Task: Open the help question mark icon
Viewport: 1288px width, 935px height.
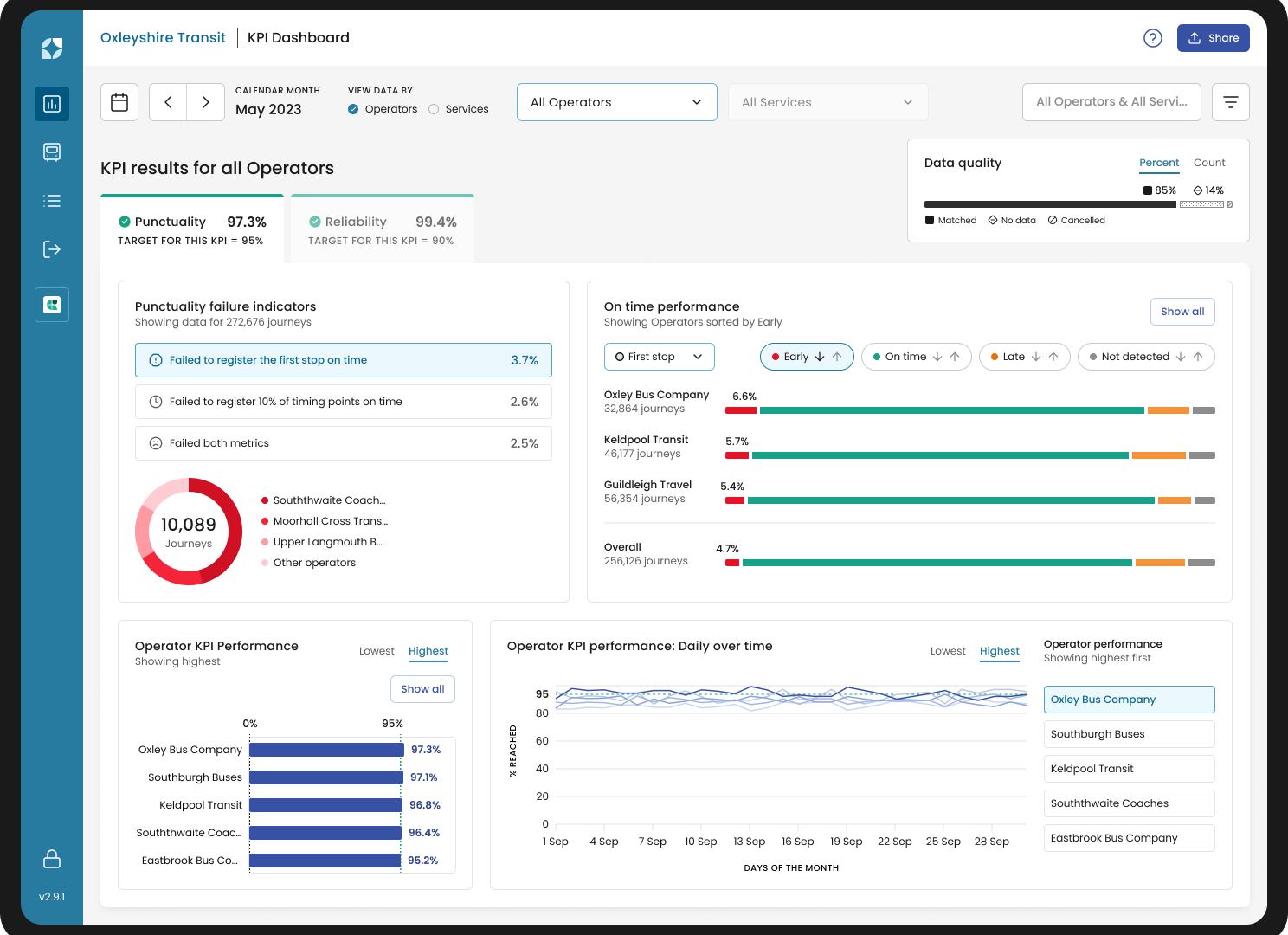Action: pos(1152,38)
